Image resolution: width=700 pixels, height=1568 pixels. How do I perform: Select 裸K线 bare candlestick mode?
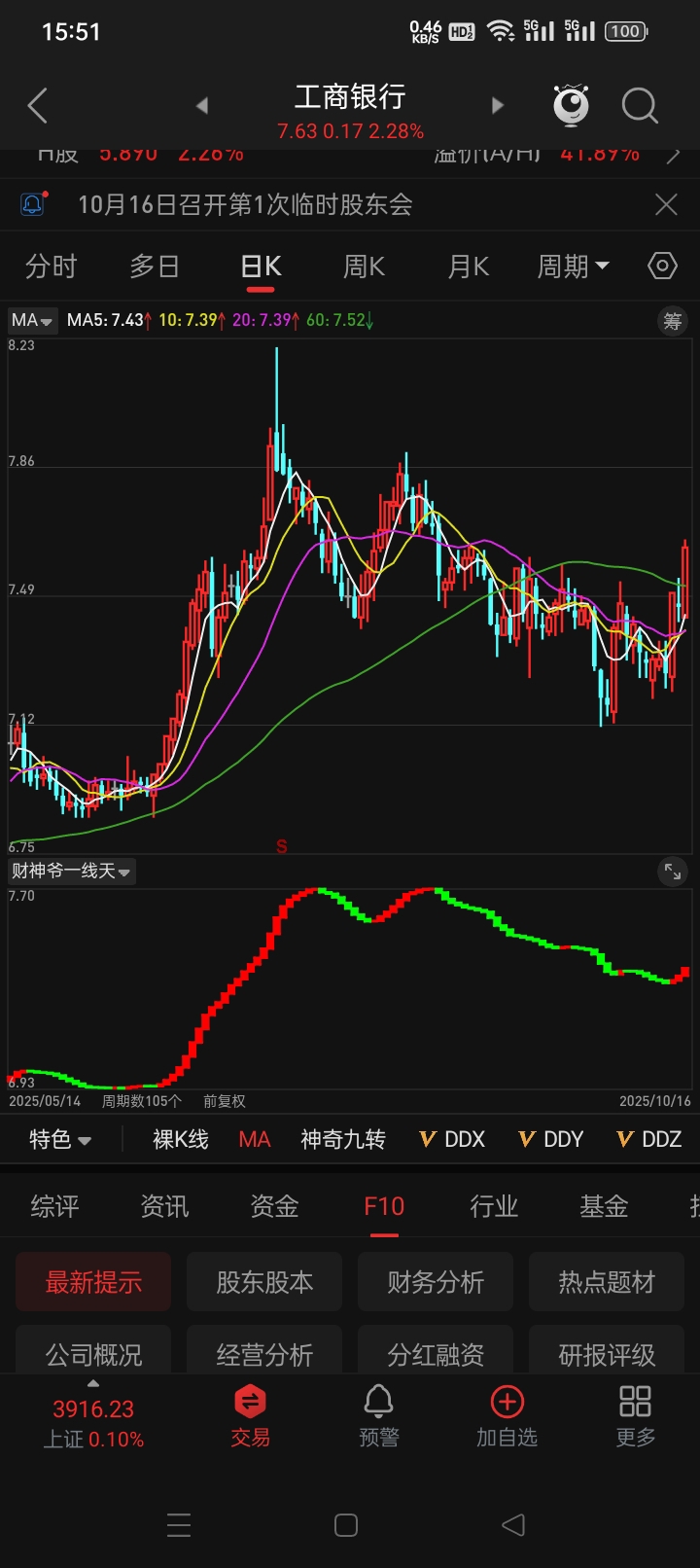tap(181, 1139)
